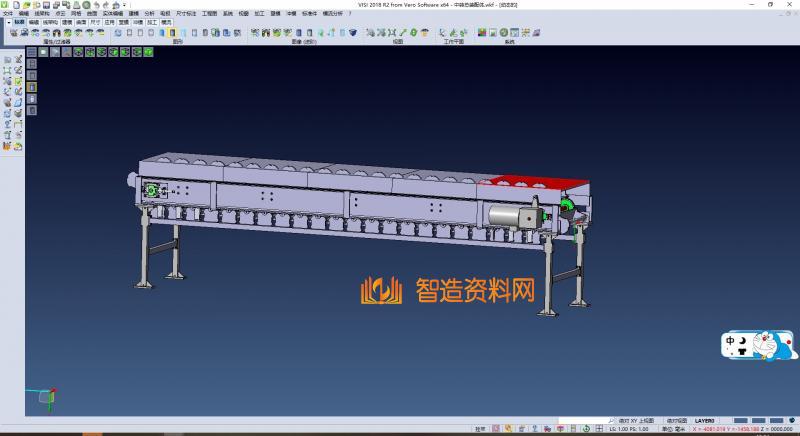Toggle the yellow-highlighted icon in viewport vertical toolbar
Viewport: 800px width, 436px height.
pos(32,87)
